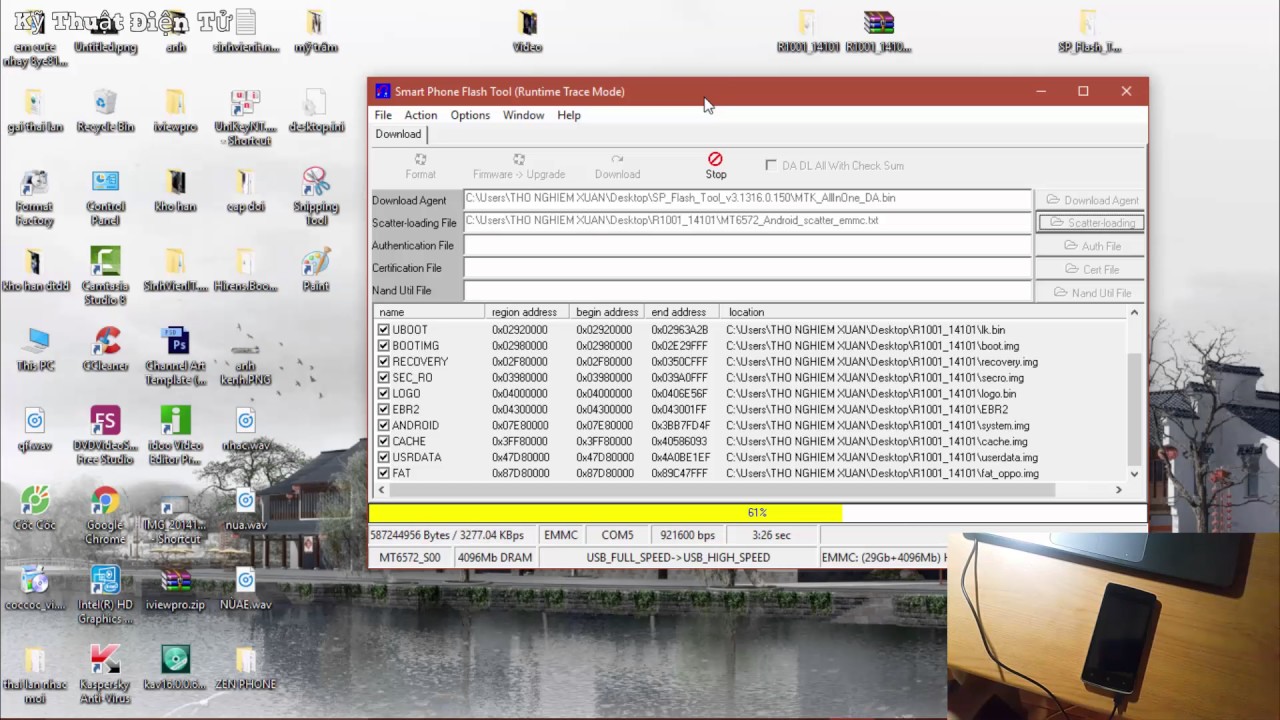Viewport: 1280px width, 720px height.
Task: Select the DVDVideoSoft Free Studio shortcut
Action: [105, 436]
